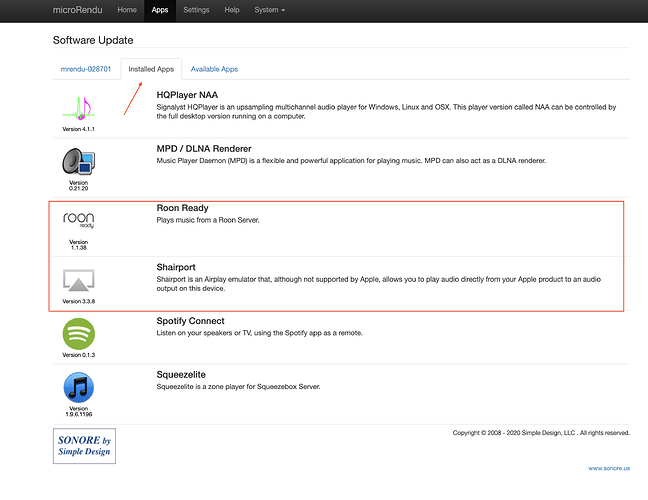The width and height of the screenshot is (648, 500).
Task: Click the MPD / DLNA Renderer speaker icon
Action: [79, 161]
